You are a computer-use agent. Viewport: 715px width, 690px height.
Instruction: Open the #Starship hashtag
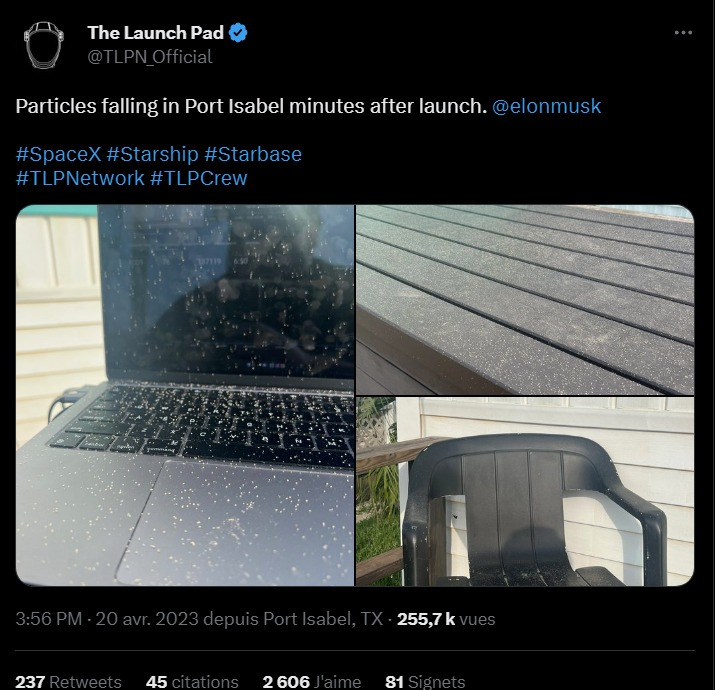(x=152, y=154)
